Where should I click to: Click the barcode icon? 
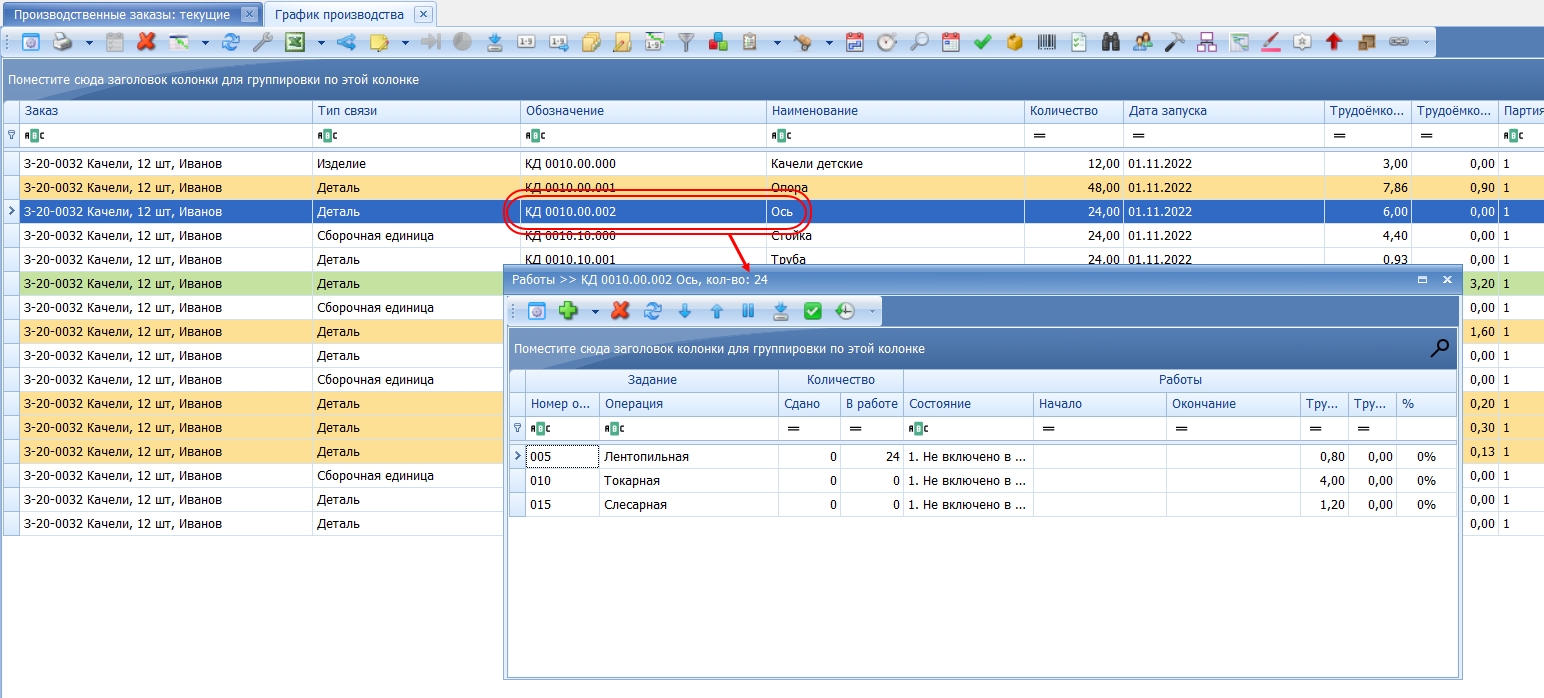click(x=1047, y=42)
